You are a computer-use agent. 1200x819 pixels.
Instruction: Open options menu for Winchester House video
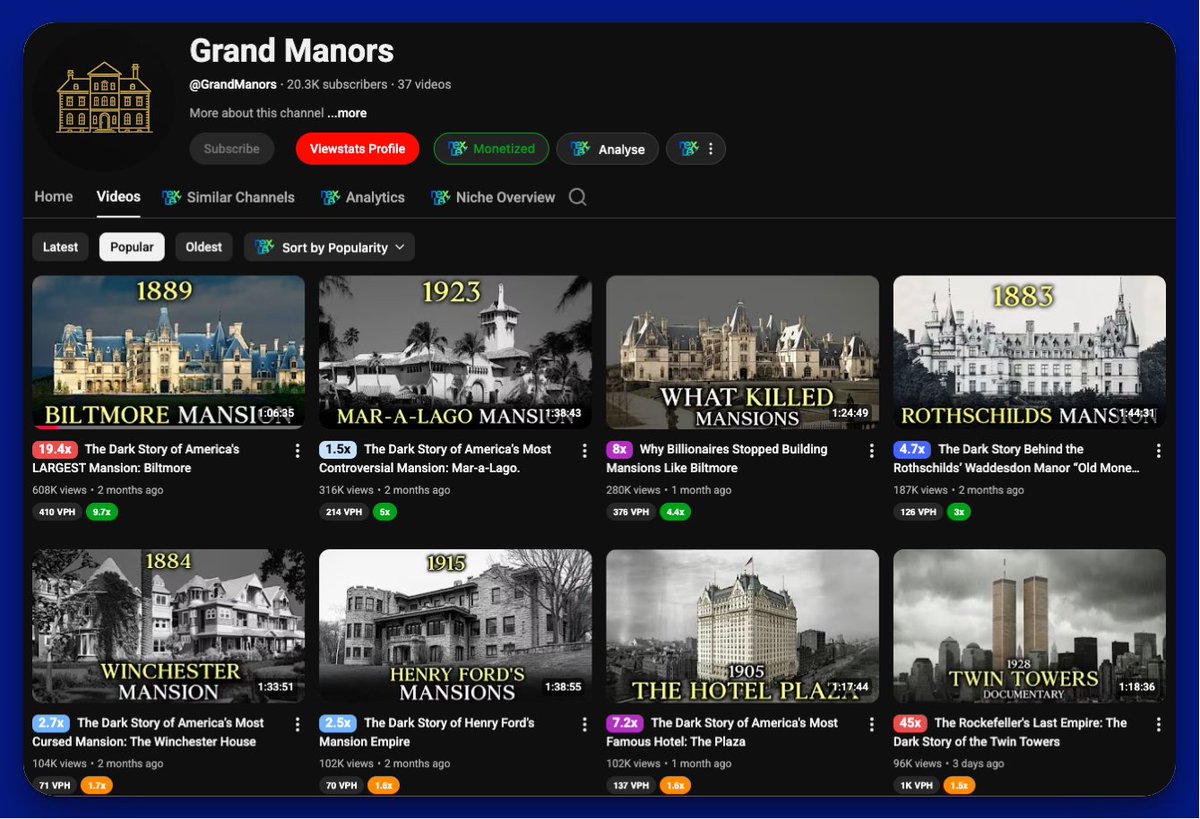297,724
